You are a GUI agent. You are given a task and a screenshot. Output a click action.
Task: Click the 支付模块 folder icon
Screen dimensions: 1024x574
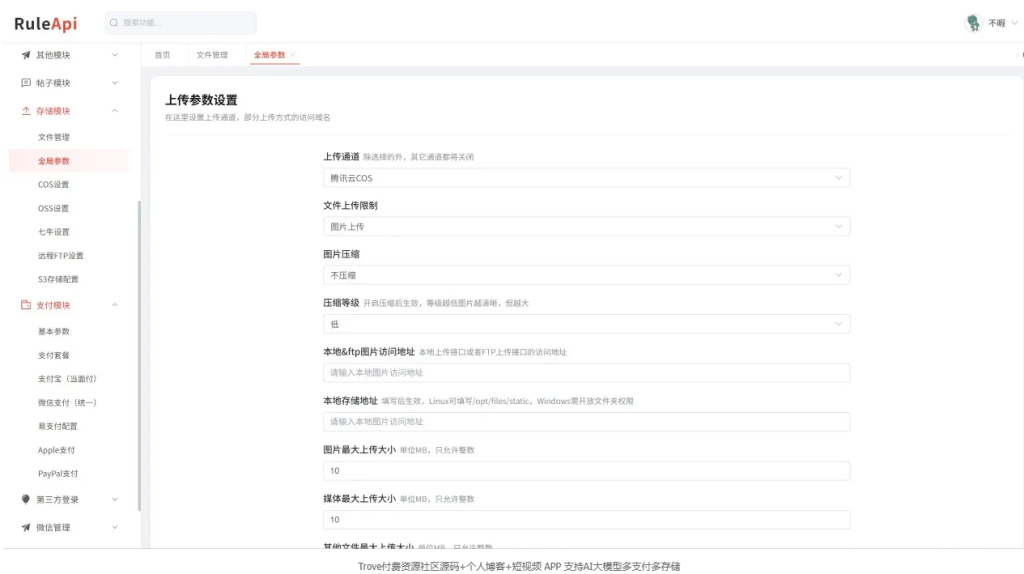click(x=25, y=305)
